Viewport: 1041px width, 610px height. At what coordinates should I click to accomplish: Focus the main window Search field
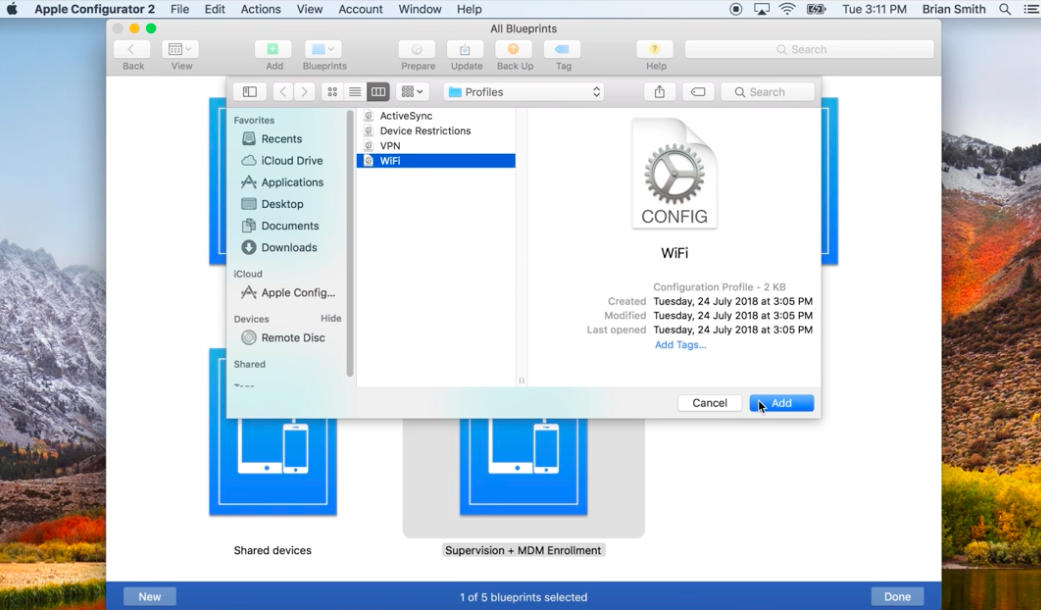(x=809, y=49)
